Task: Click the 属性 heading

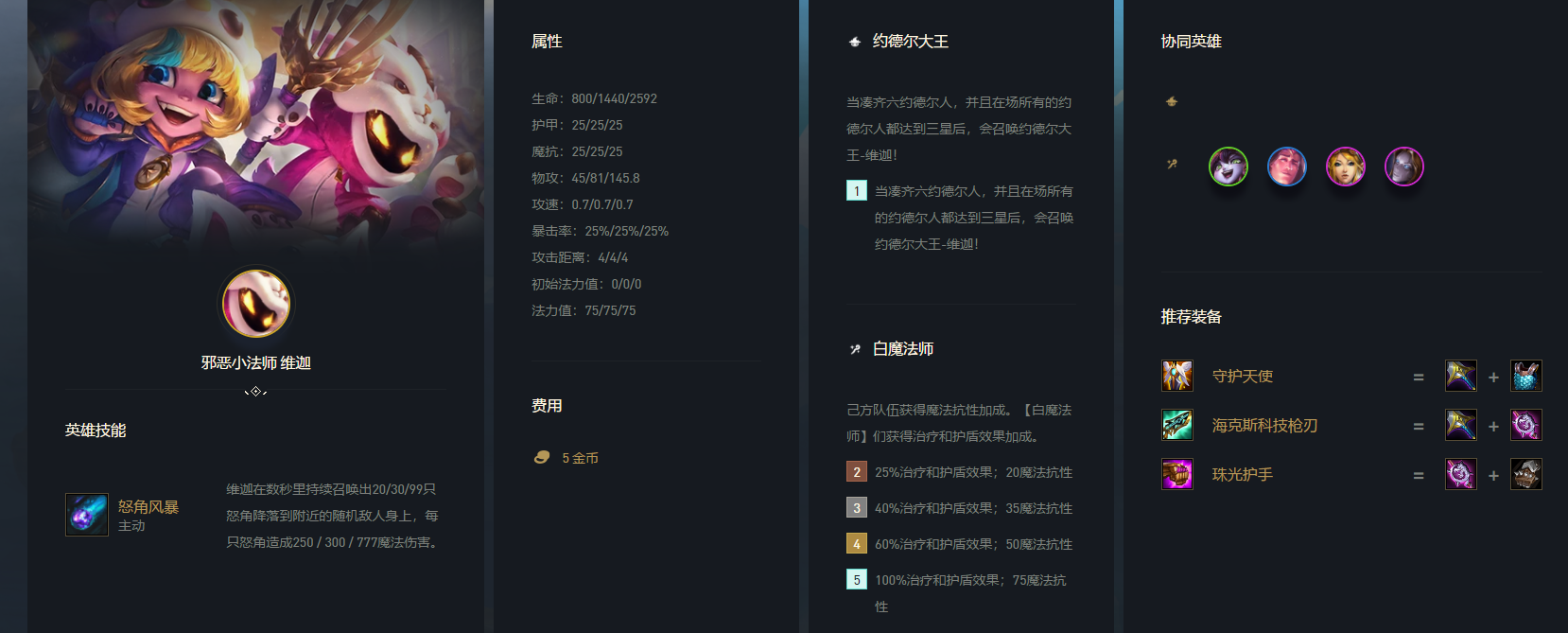Action: pyautogui.click(x=547, y=42)
